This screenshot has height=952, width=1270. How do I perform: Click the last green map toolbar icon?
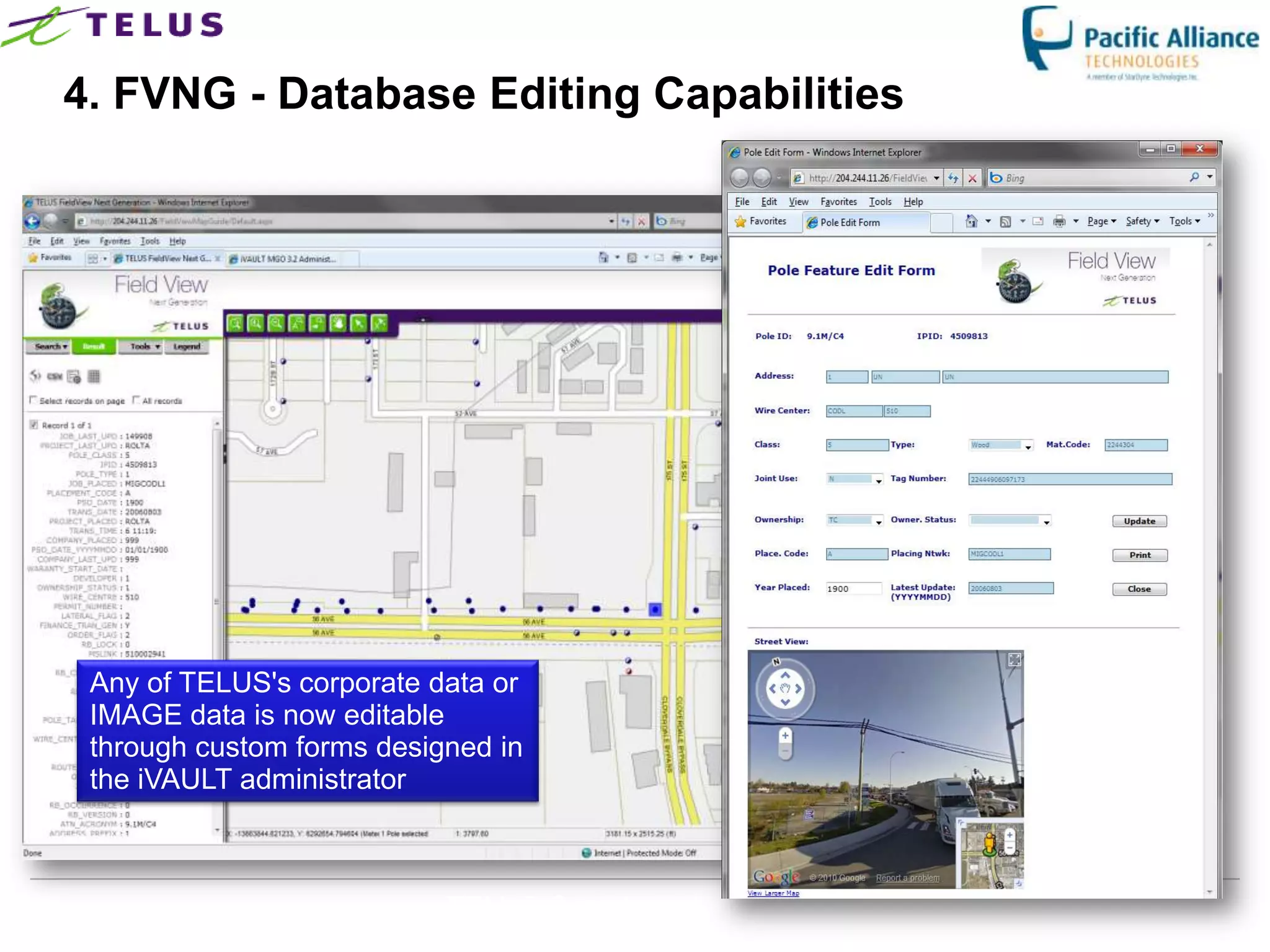tap(379, 323)
